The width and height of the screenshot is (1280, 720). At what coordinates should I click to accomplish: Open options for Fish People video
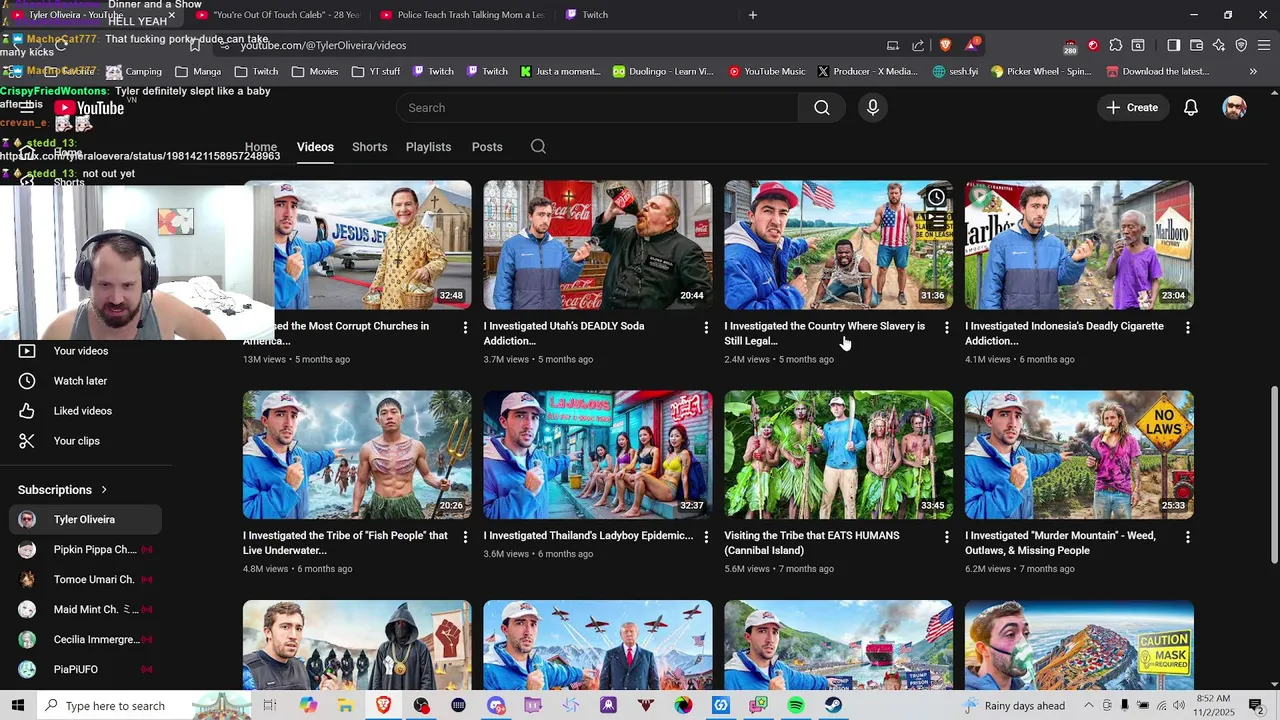coord(465,537)
